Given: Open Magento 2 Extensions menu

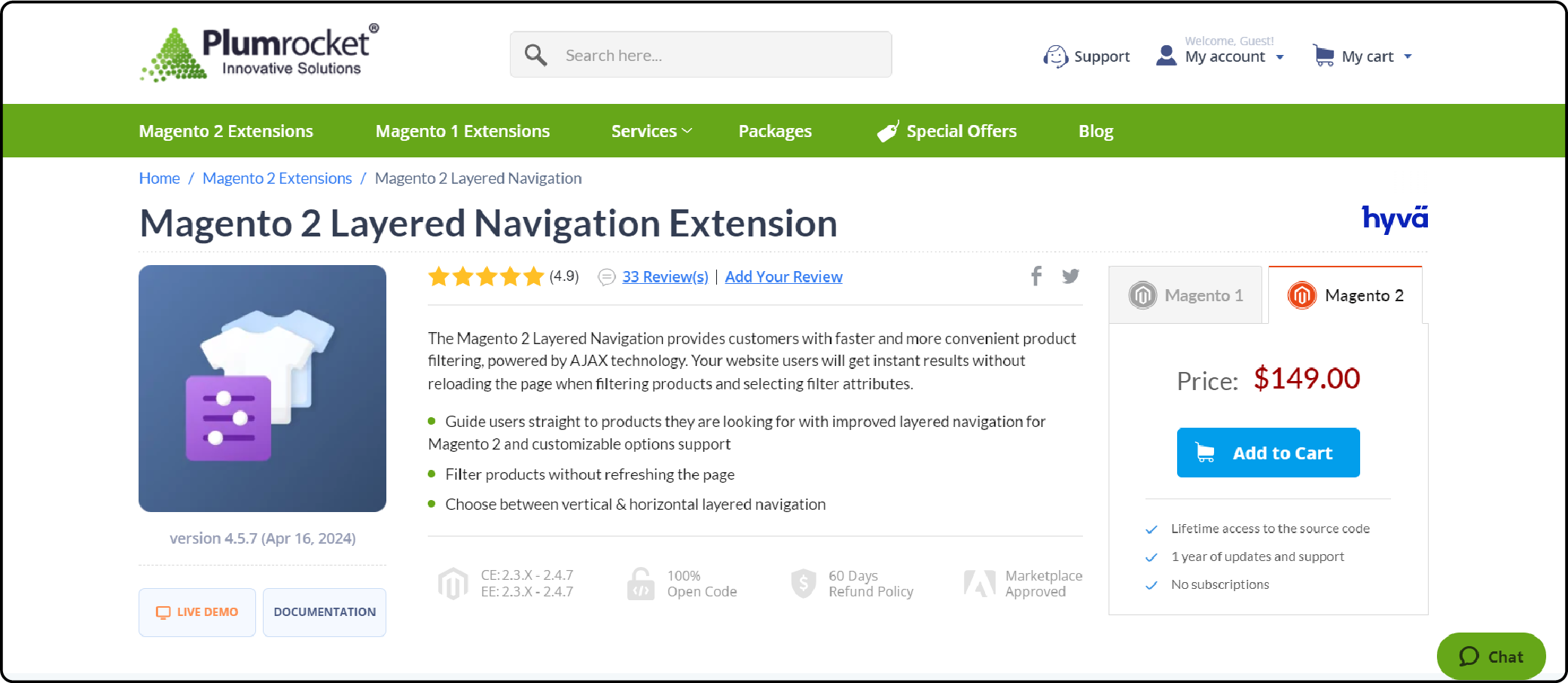Looking at the screenshot, I should (226, 131).
